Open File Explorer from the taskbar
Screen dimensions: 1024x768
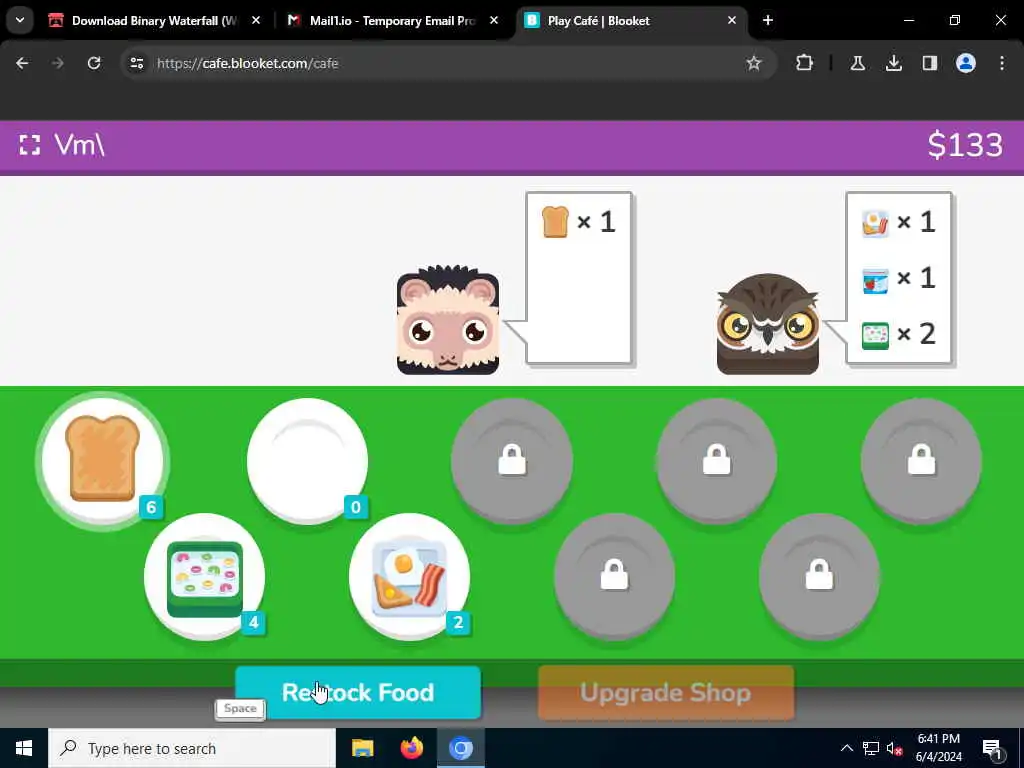coord(362,748)
